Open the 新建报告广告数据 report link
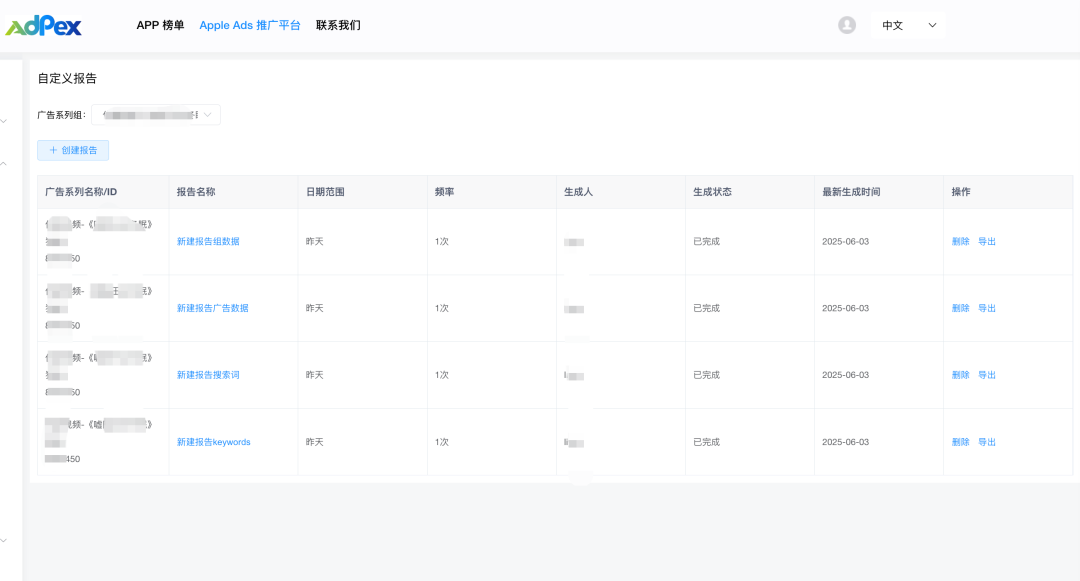This screenshot has width=1080, height=581. tap(212, 308)
